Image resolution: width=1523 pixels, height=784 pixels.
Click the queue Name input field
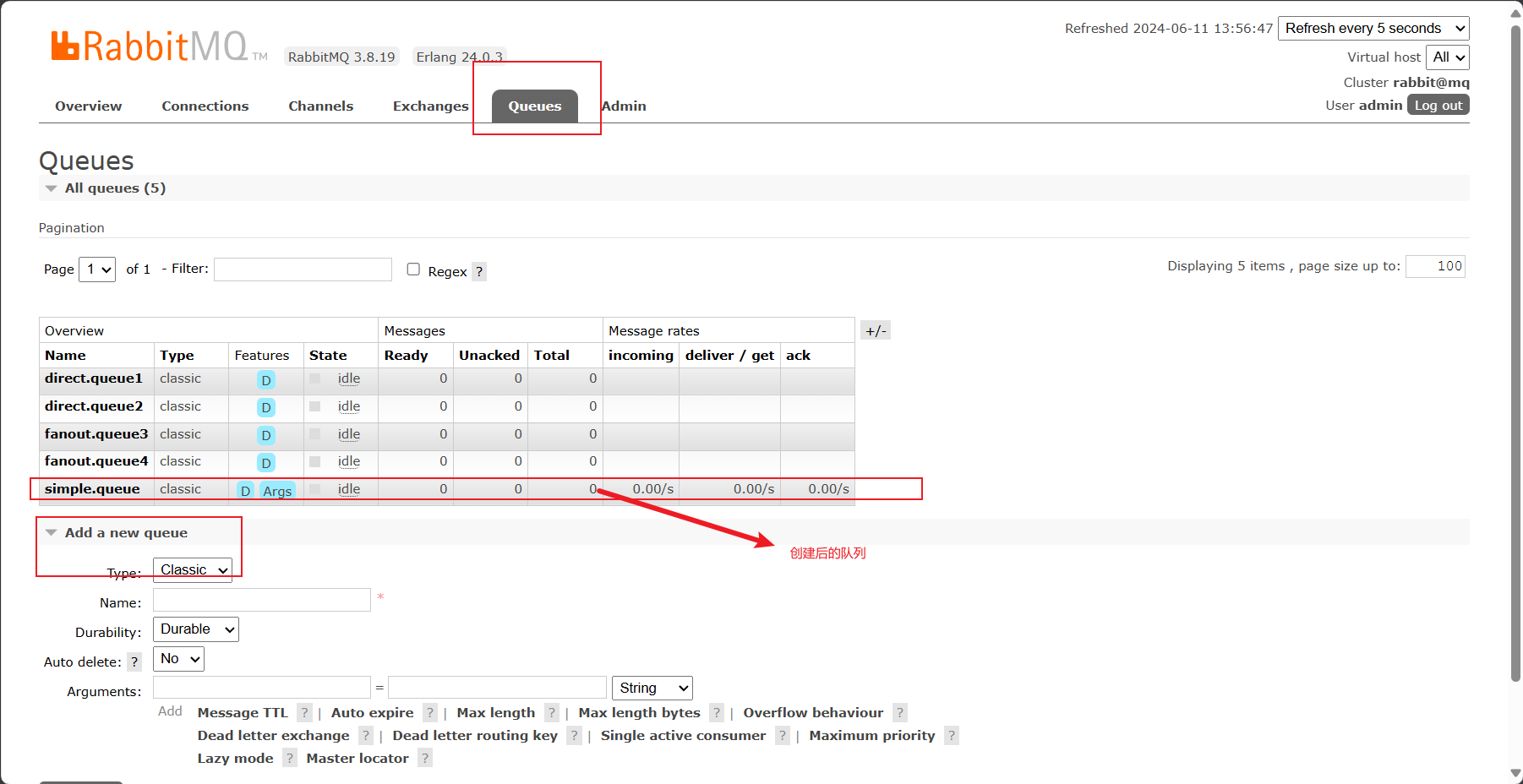(x=262, y=601)
